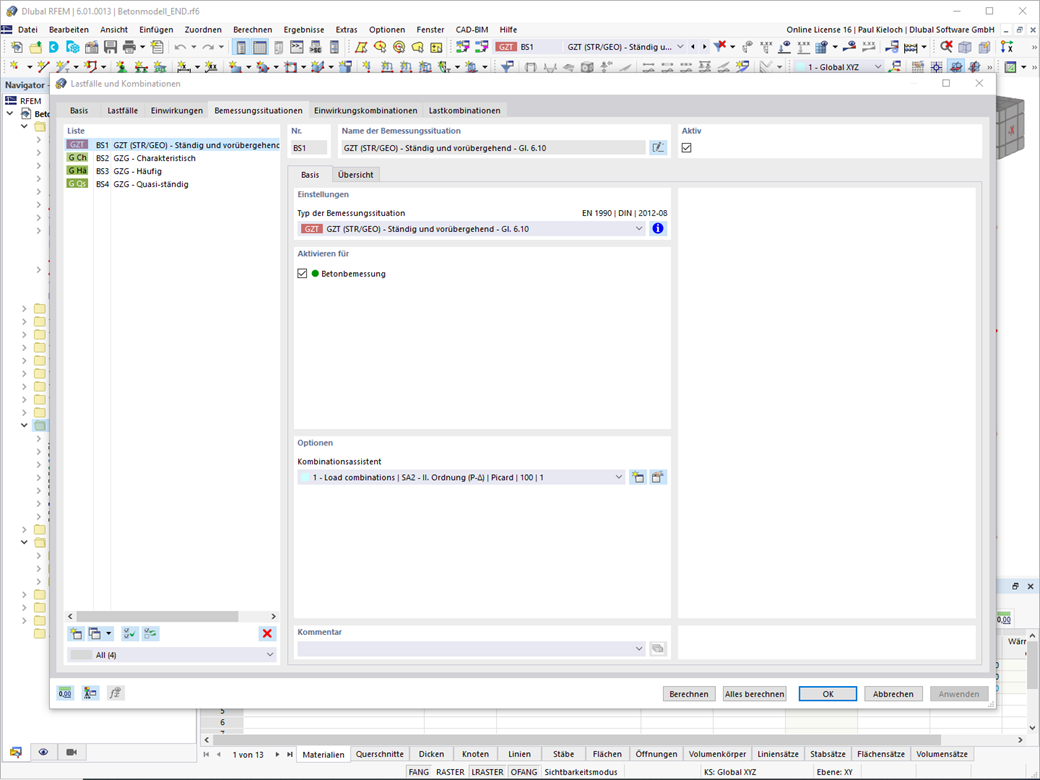1040x780 pixels.
Task: Click the undo arrow in toolbar
Action: pyautogui.click(x=180, y=47)
